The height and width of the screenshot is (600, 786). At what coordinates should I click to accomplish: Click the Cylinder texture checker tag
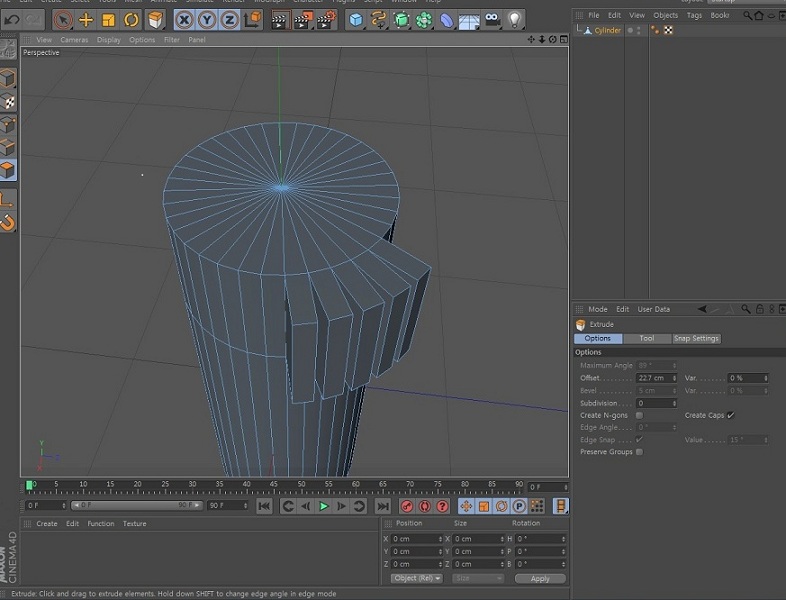[x=668, y=31]
